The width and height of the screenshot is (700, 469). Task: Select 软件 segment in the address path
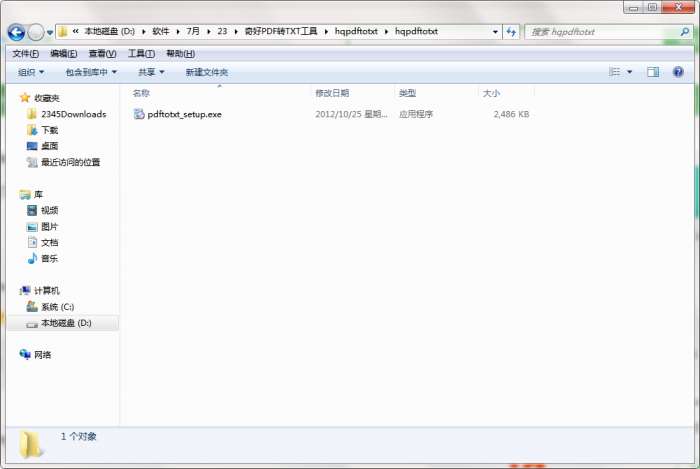(161, 31)
